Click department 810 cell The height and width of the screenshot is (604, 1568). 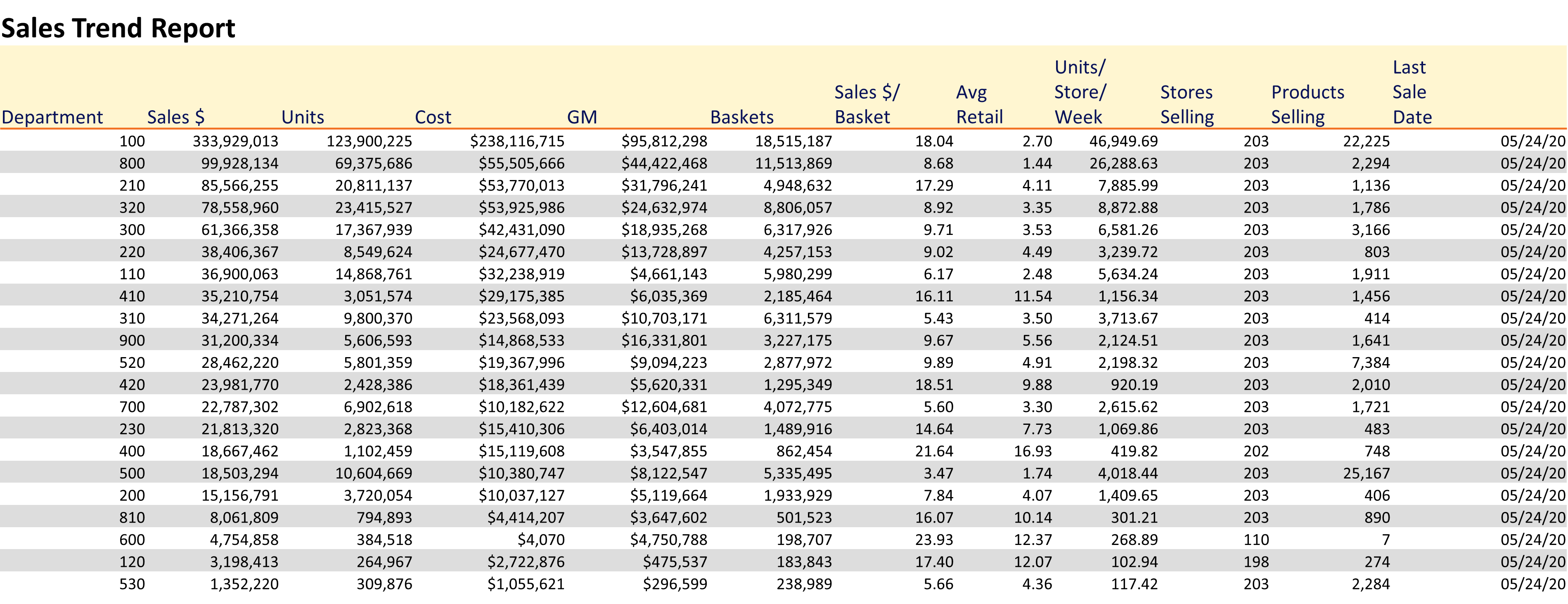132,518
